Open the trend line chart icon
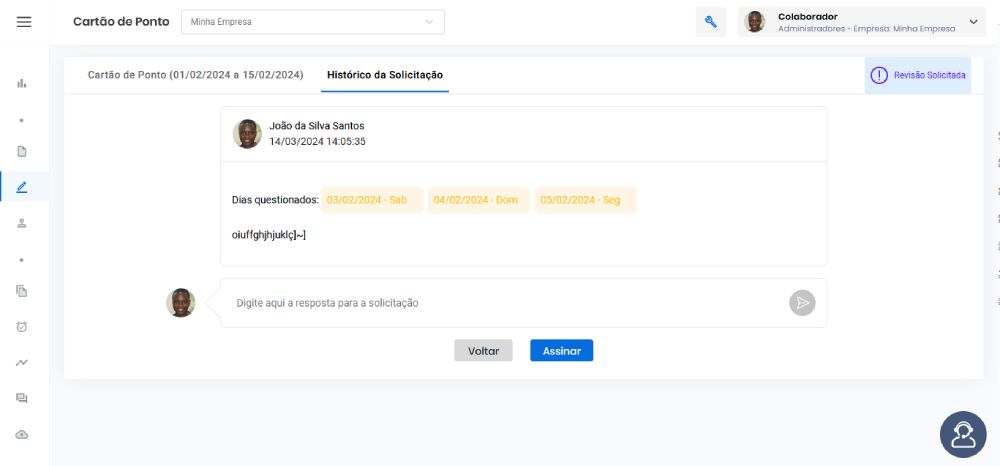Viewport: 1000px width, 466px height. pos(22,363)
